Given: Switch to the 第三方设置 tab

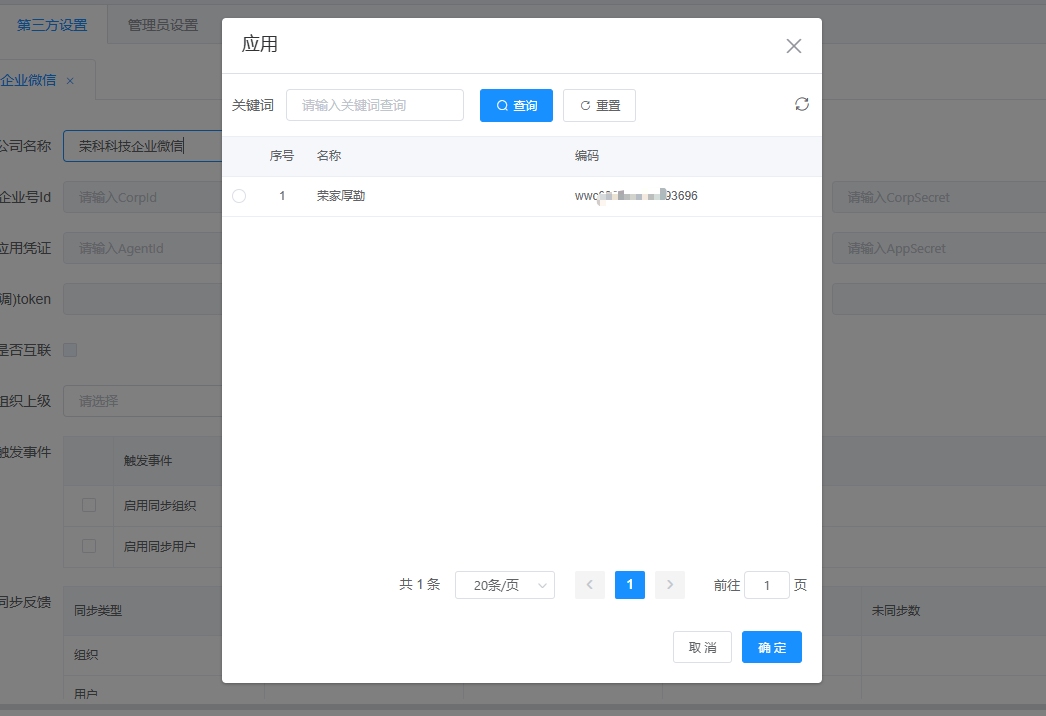Looking at the screenshot, I should [52, 25].
